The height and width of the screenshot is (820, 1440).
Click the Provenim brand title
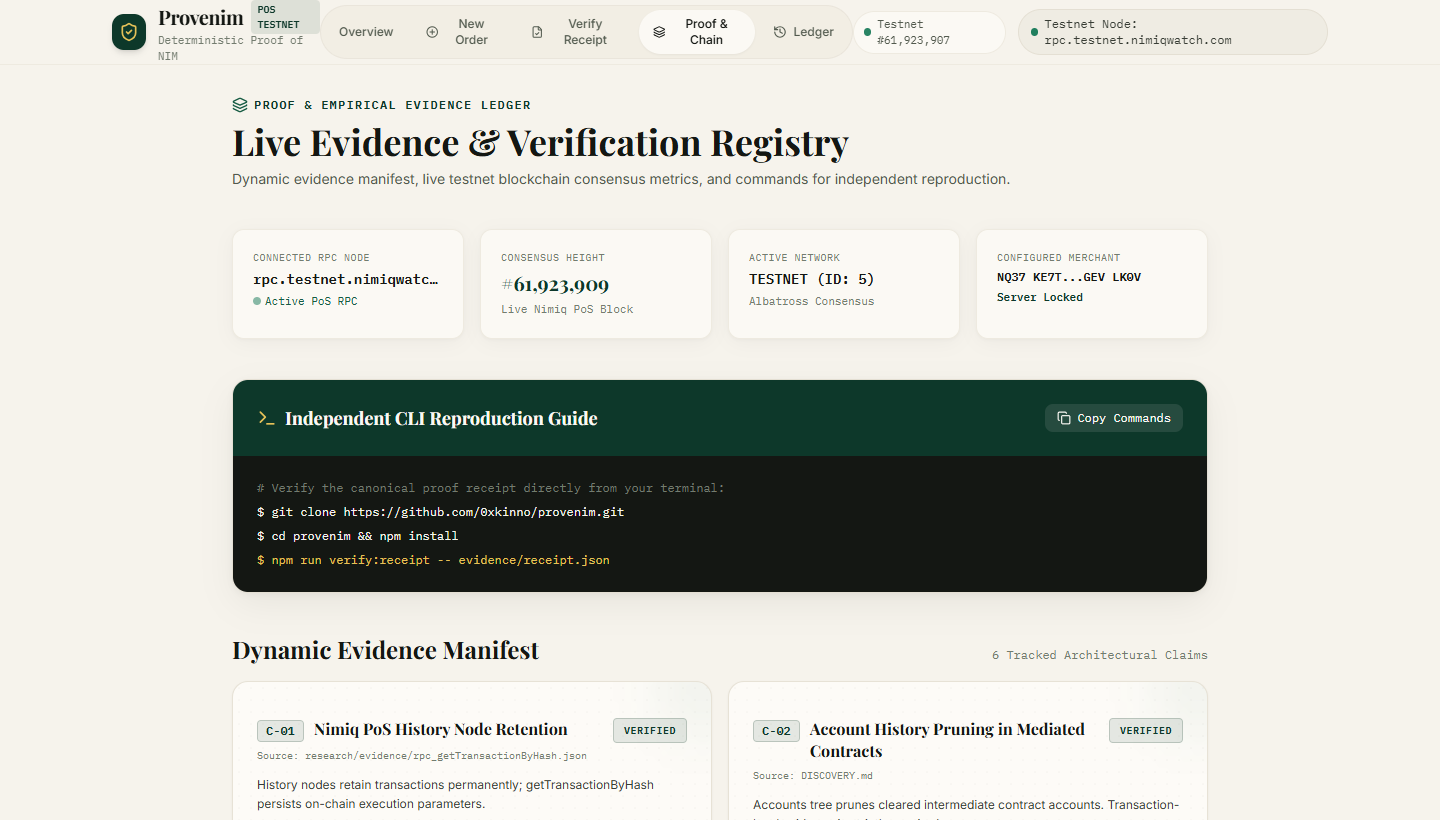pos(201,18)
